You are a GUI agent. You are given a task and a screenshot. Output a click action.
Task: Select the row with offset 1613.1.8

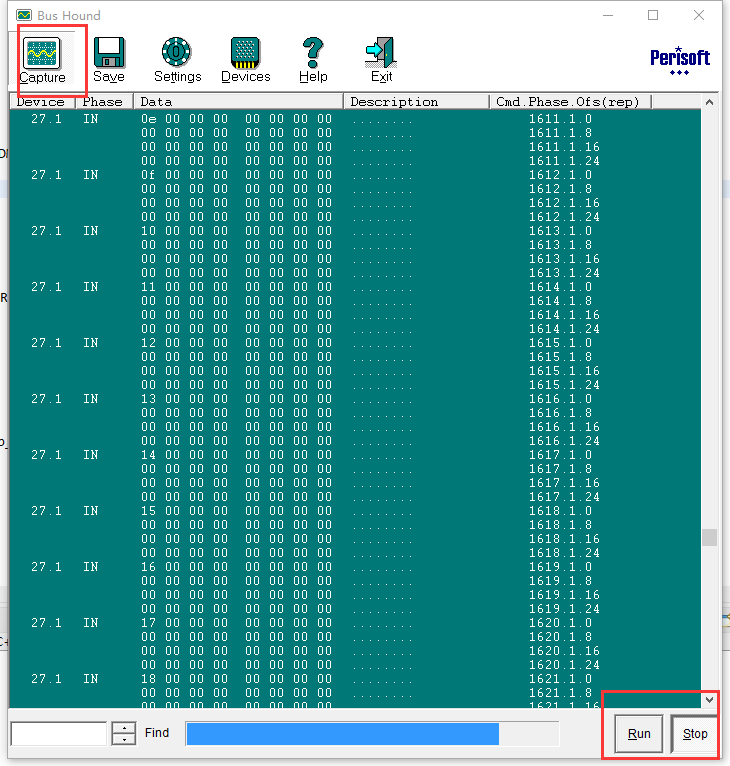point(355,245)
